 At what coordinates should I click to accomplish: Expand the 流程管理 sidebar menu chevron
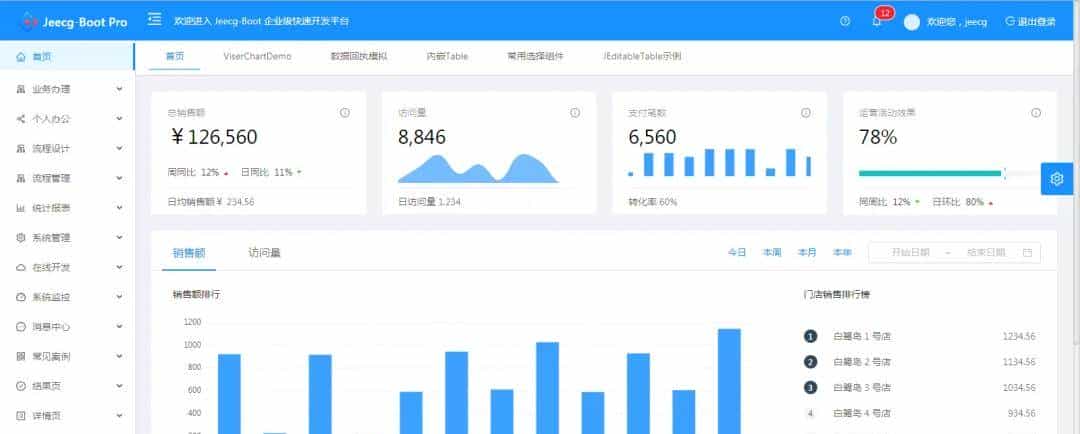pos(119,178)
